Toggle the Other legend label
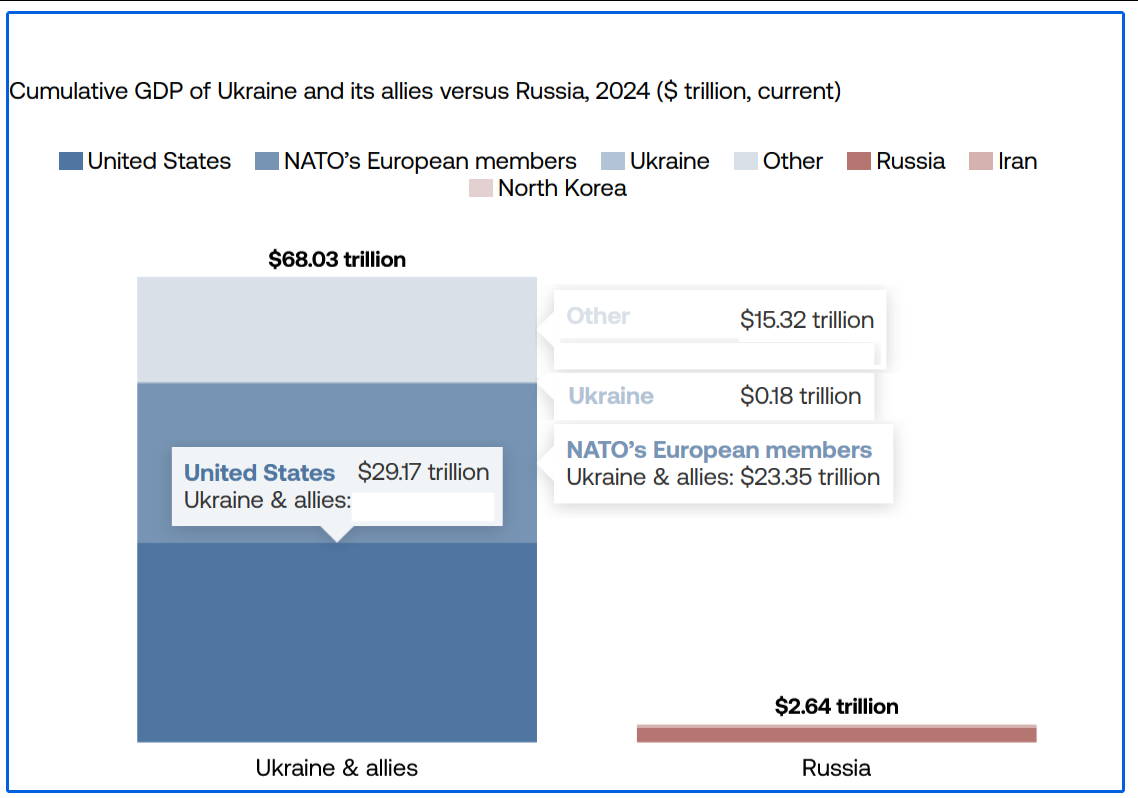 tap(793, 161)
